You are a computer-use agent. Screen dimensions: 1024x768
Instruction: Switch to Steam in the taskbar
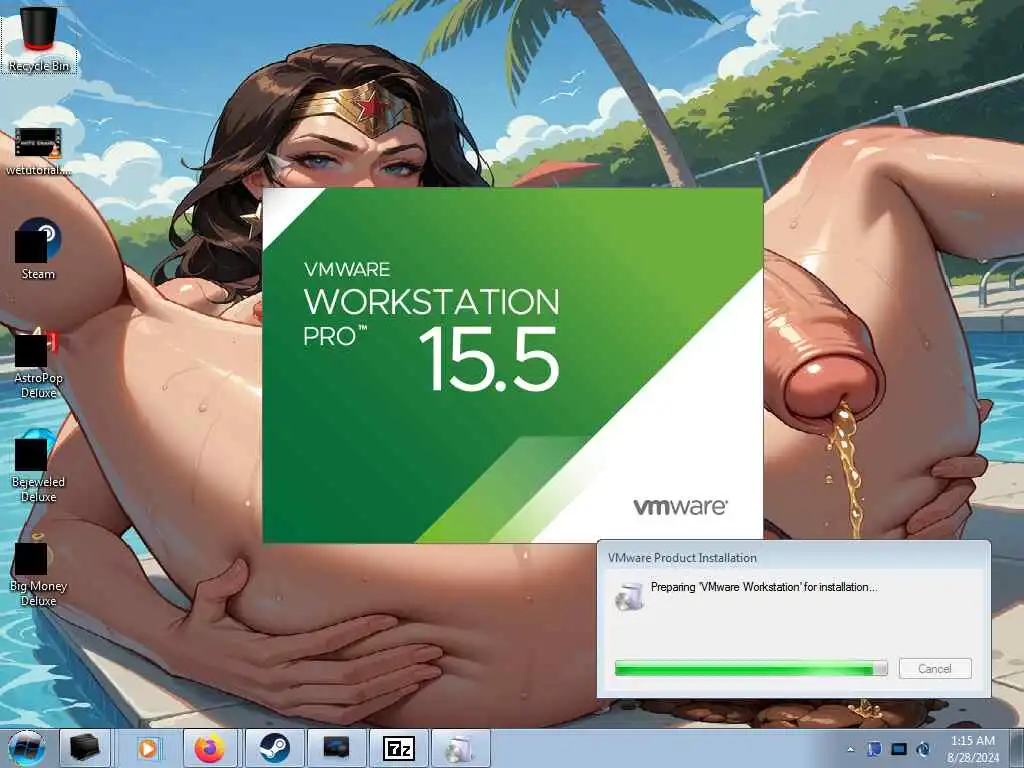(x=274, y=748)
